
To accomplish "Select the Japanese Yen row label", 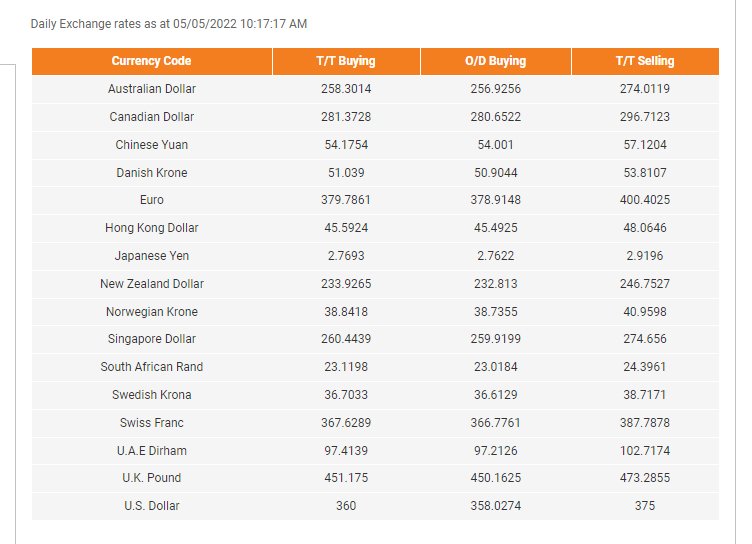I will click(x=152, y=256).
